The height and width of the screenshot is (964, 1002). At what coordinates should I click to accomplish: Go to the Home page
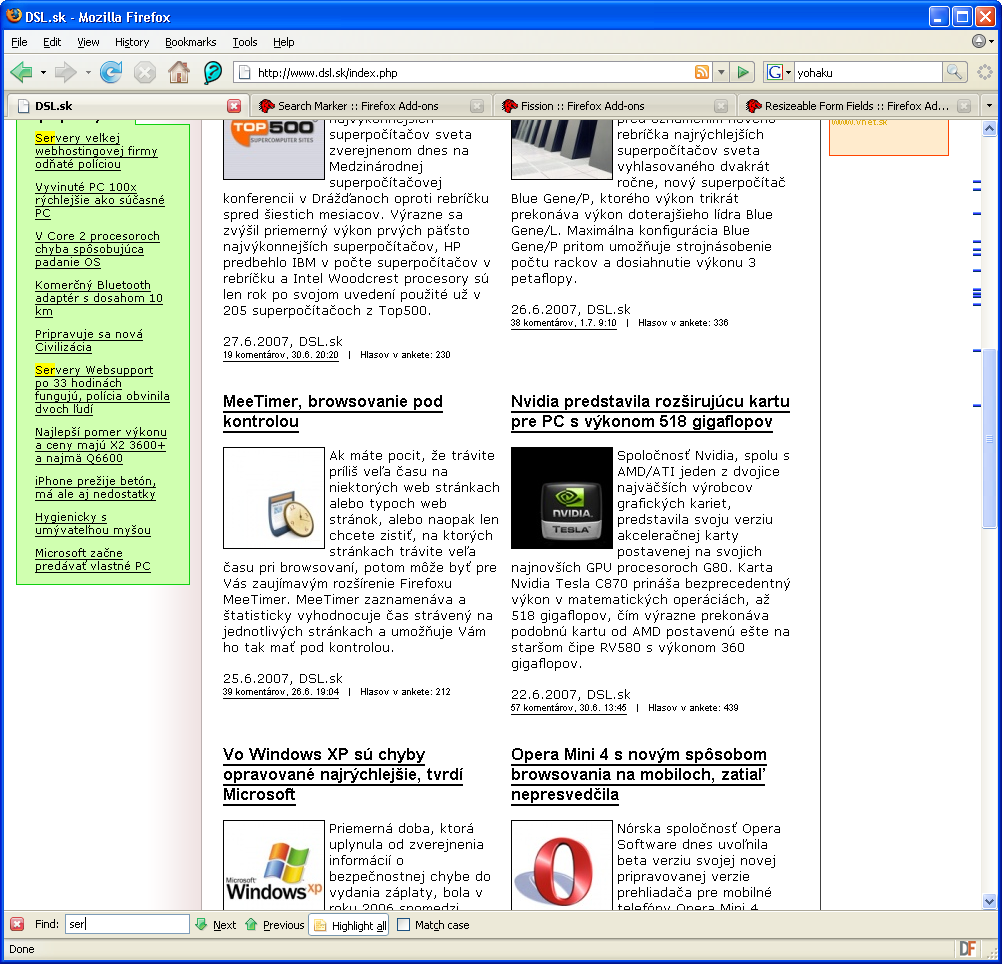pyautogui.click(x=179, y=72)
